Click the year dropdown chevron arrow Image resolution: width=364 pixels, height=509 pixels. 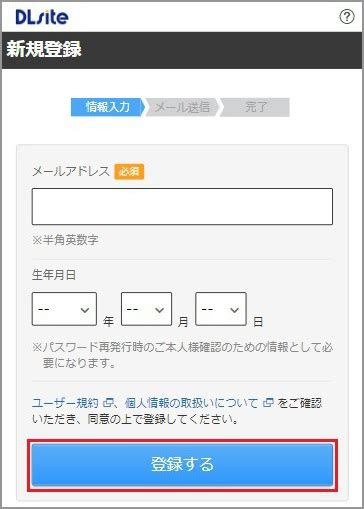[x=85, y=310]
